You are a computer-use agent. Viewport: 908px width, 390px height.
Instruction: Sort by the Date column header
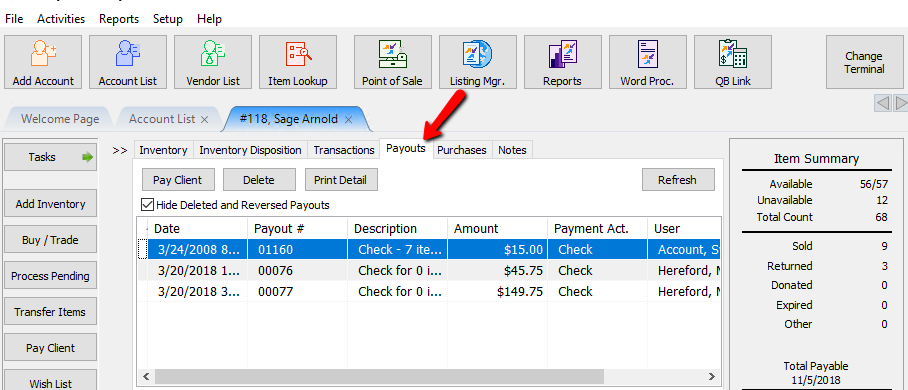click(198, 228)
